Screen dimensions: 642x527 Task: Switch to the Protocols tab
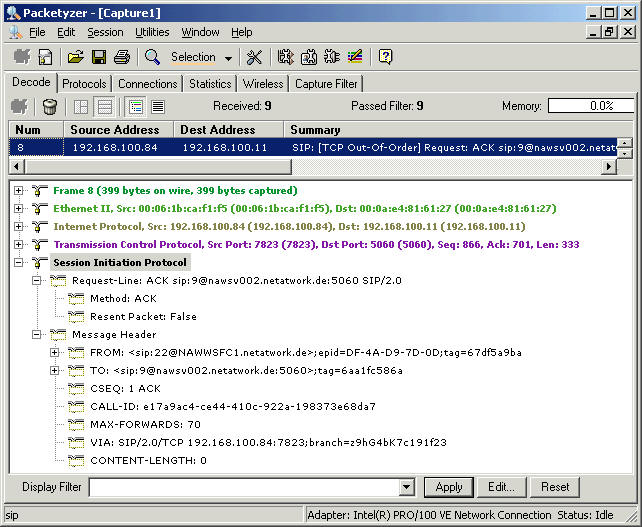pos(84,84)
